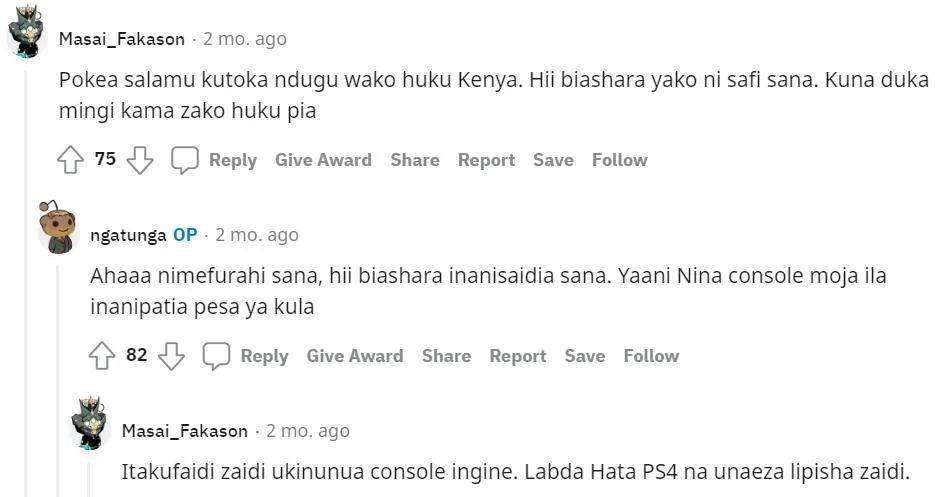935x497 pixels.
Task: Downvote Masai_Fakason's comment with 75 points
Action: (140, 160)
